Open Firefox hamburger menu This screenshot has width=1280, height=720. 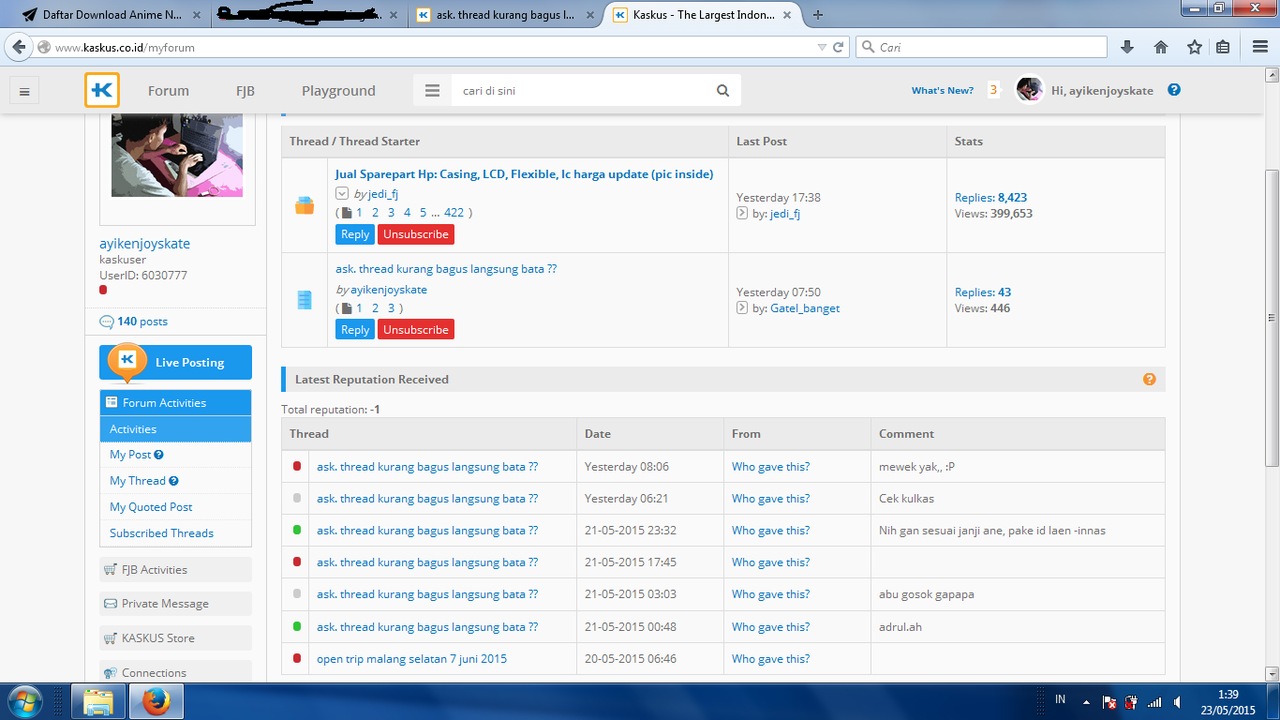pyautogui.click(x=1258, y=47)
